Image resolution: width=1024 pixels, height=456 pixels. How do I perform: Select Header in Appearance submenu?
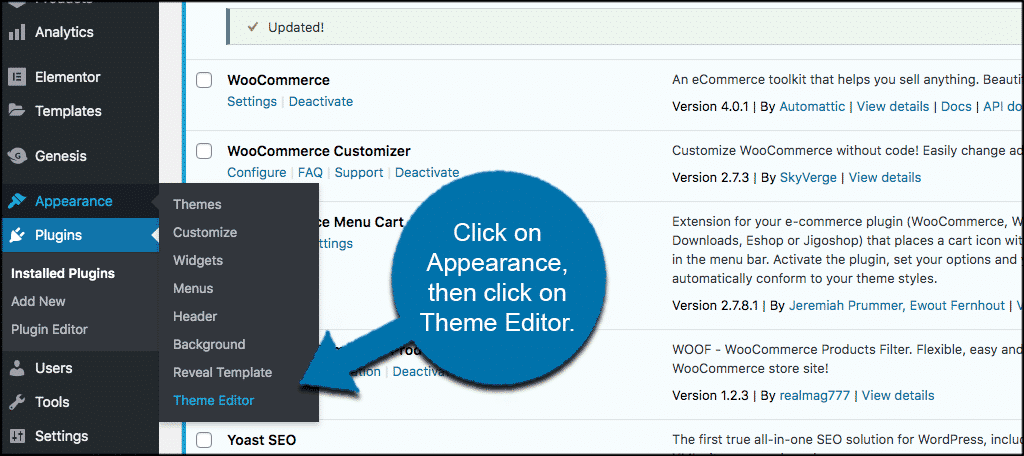tap(195, 317)
